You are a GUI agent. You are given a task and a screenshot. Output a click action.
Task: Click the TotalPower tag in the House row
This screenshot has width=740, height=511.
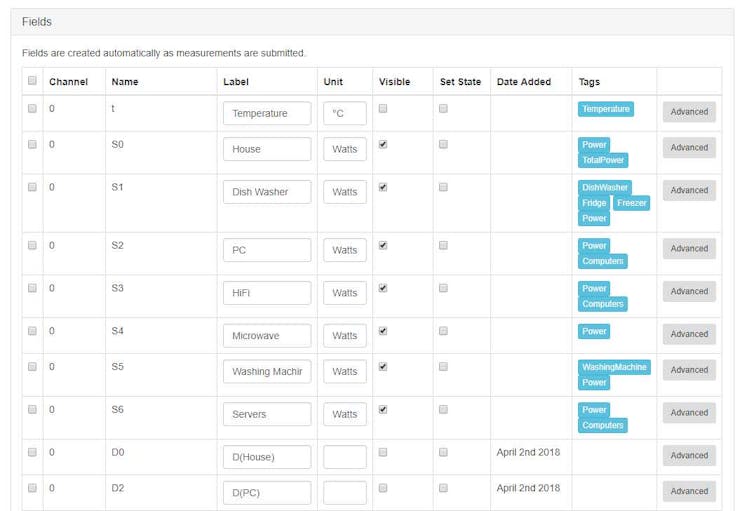(x=603, y=160)
